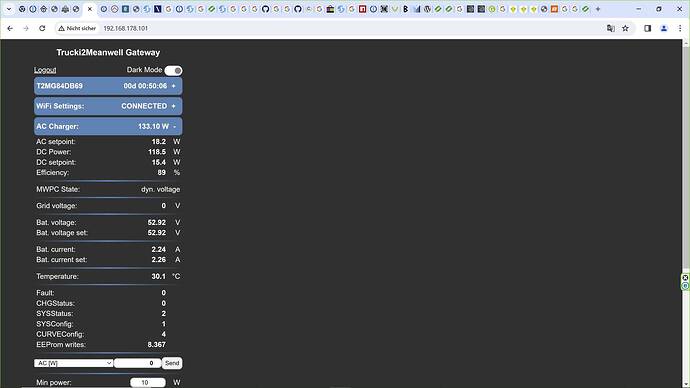Switch to the WordPress favicon tab
Image resolution: width=690 pixels, height=388 pixels.
pyautogui.click(x=427, y=9)
